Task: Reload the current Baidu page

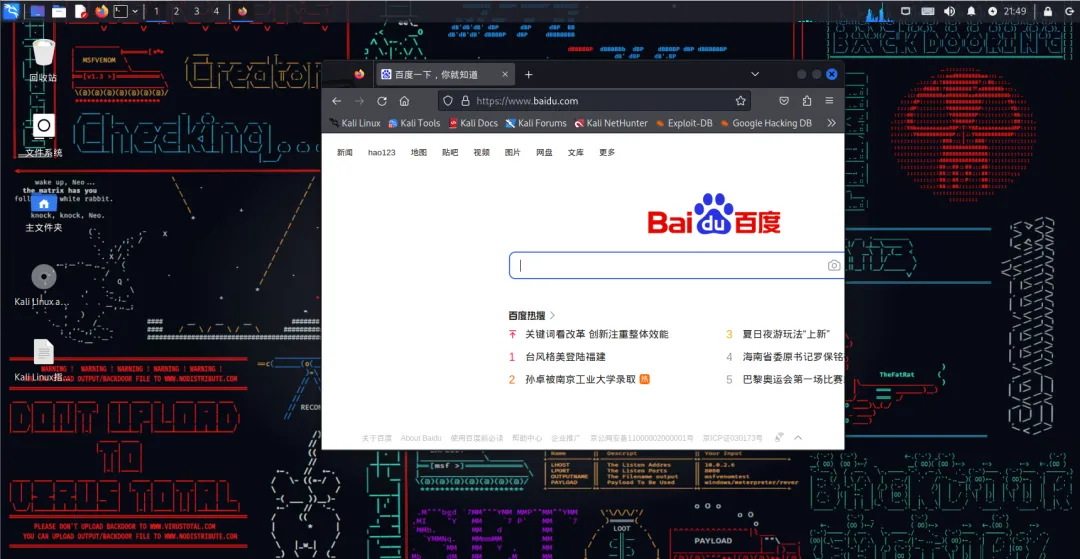Action: coord(382,101)
